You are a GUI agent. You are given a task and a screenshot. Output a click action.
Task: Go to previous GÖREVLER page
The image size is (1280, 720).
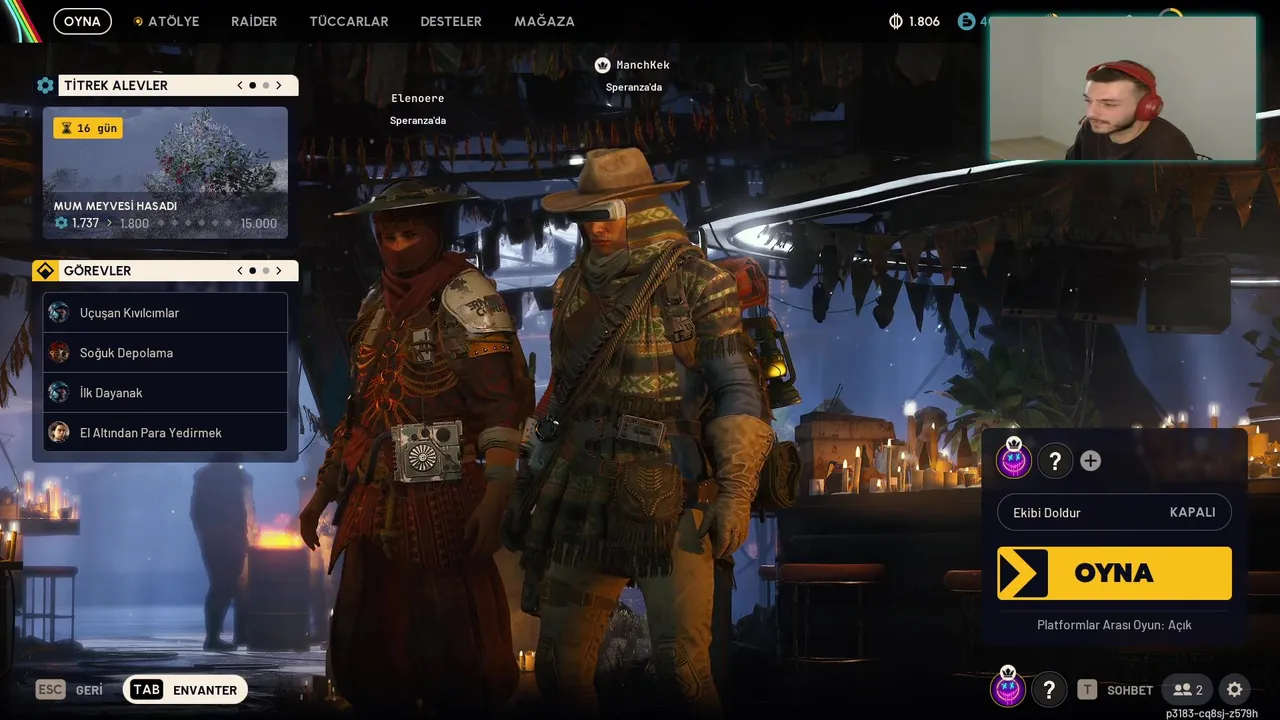click(240, 271)
